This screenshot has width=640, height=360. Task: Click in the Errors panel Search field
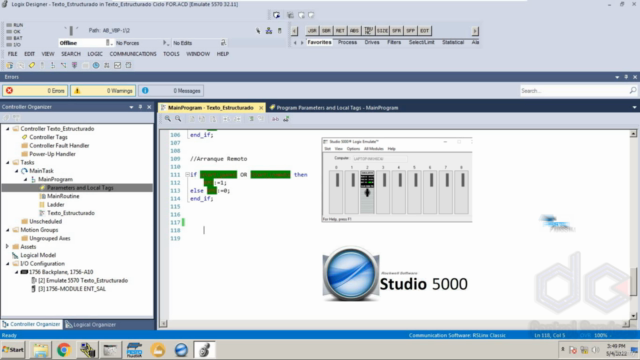coord(574,91)
